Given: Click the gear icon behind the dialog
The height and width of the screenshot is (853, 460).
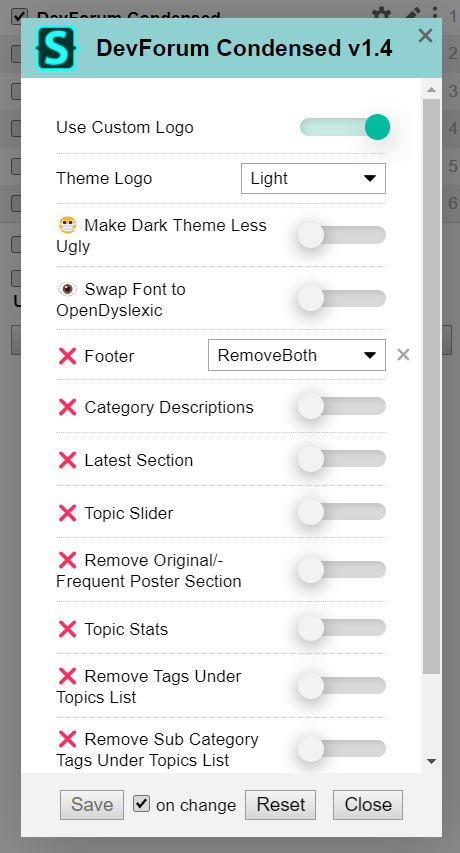Looking at the screenshot, I should [x=381, y=13].
